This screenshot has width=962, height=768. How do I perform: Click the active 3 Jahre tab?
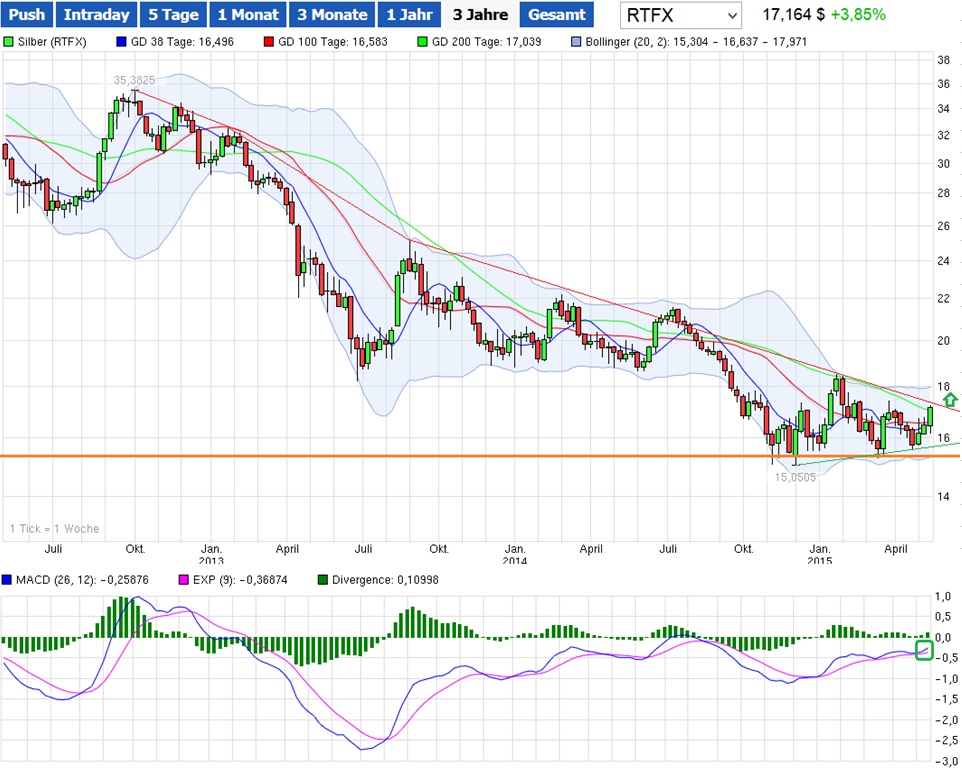coord(480,15)
